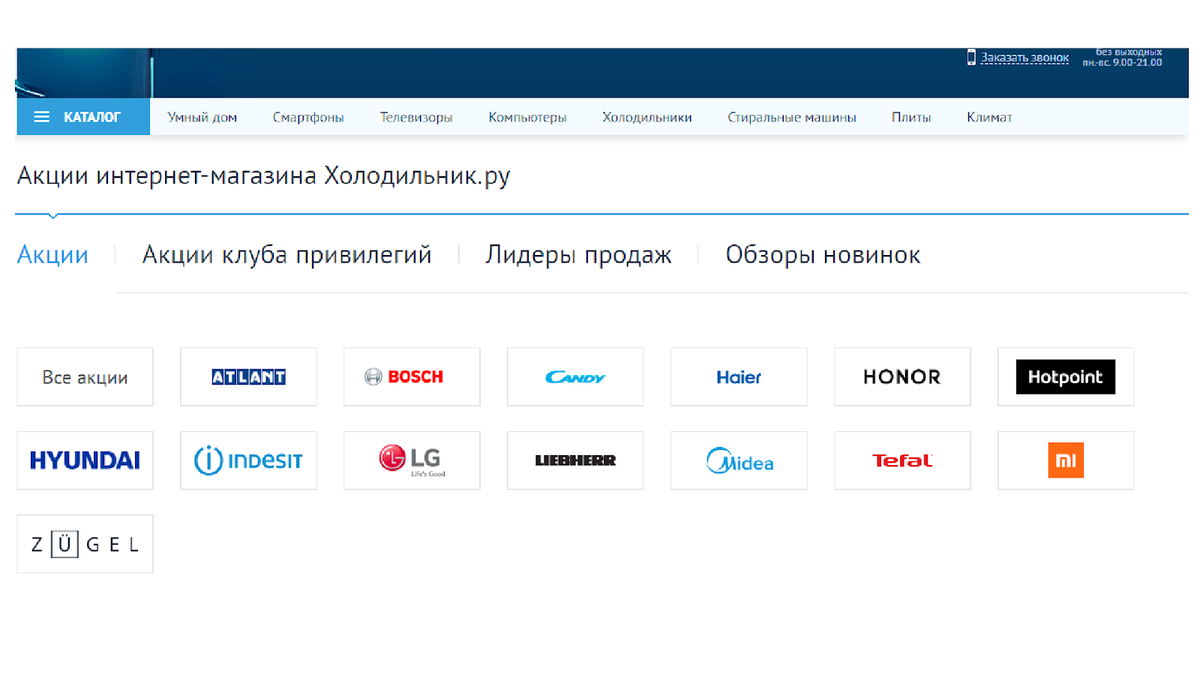The image size is (1200, 675).
Task: Open the Акции клуба привилегий tab
Action: coord(287,255)
